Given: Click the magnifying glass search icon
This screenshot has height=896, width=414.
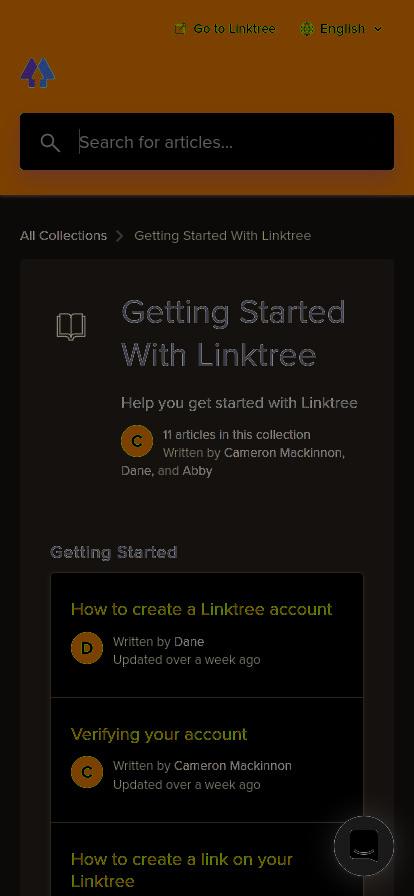Looking at the screenshot, I should click(x=50, y=142).
